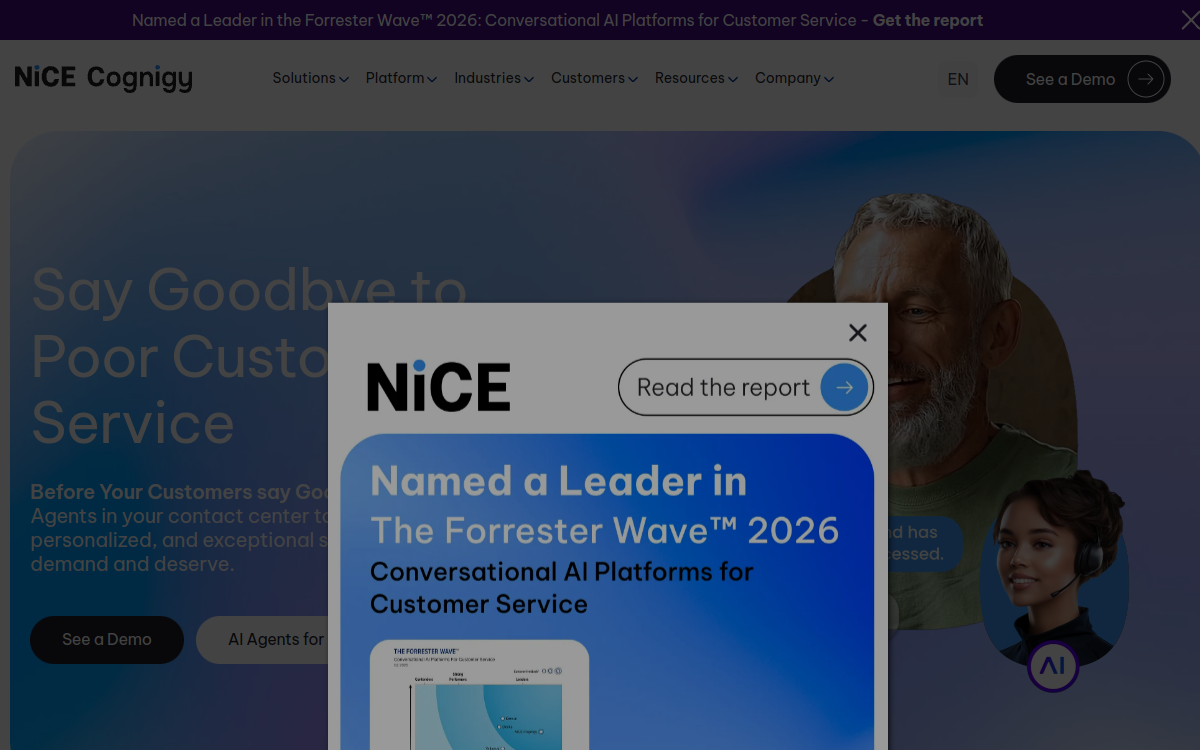Expand the Industries menu
1200x750 pixels.
494,78
